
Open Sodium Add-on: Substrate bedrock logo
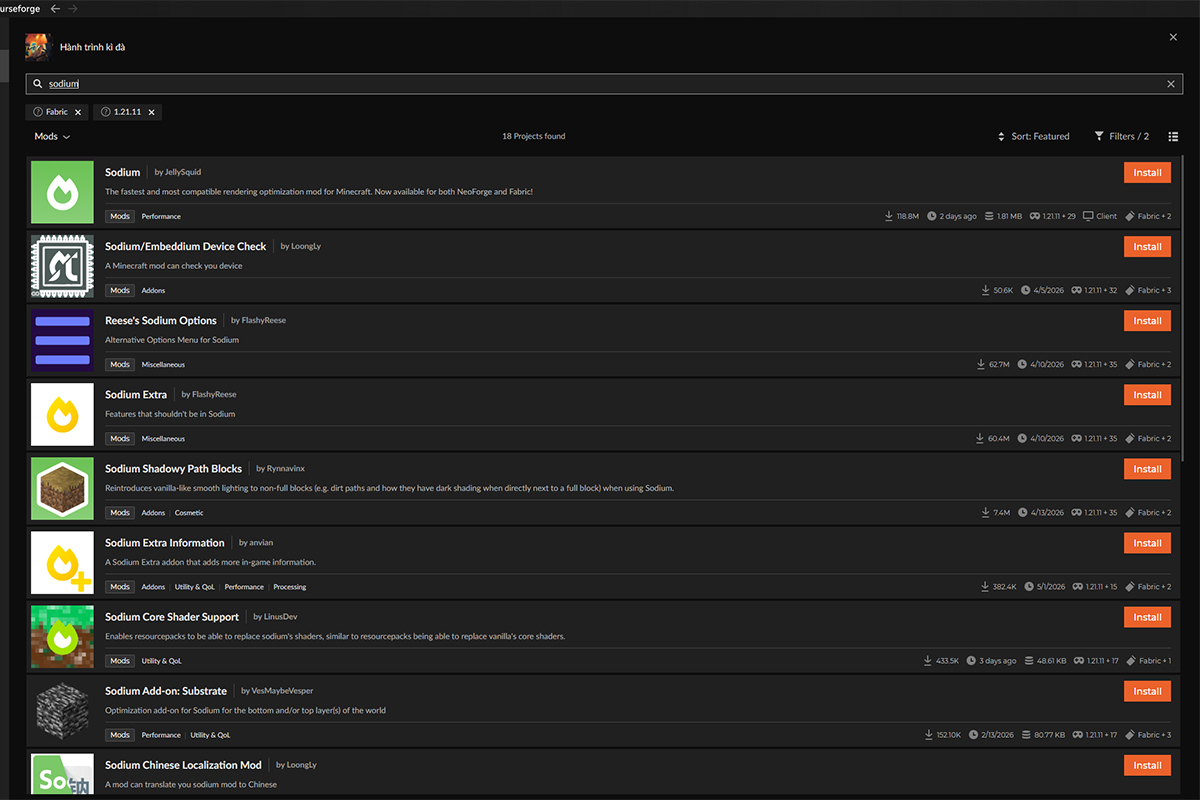click(x=62, y=710)
